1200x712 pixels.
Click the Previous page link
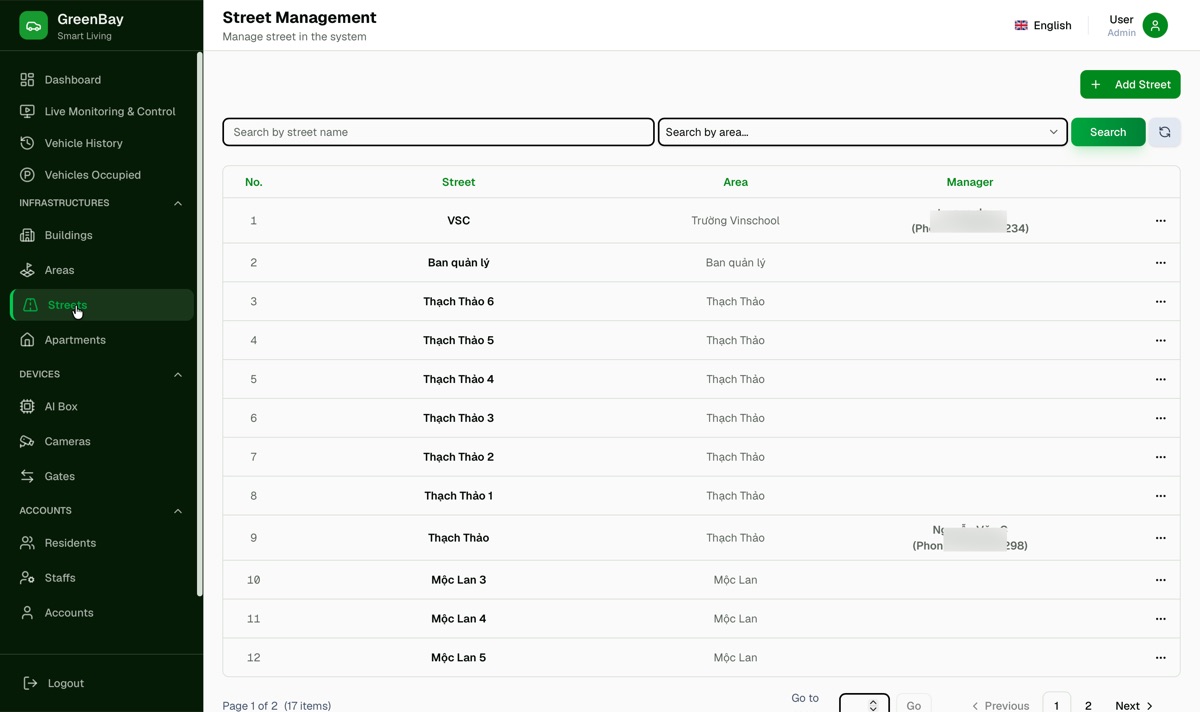tap(1000, 706)
